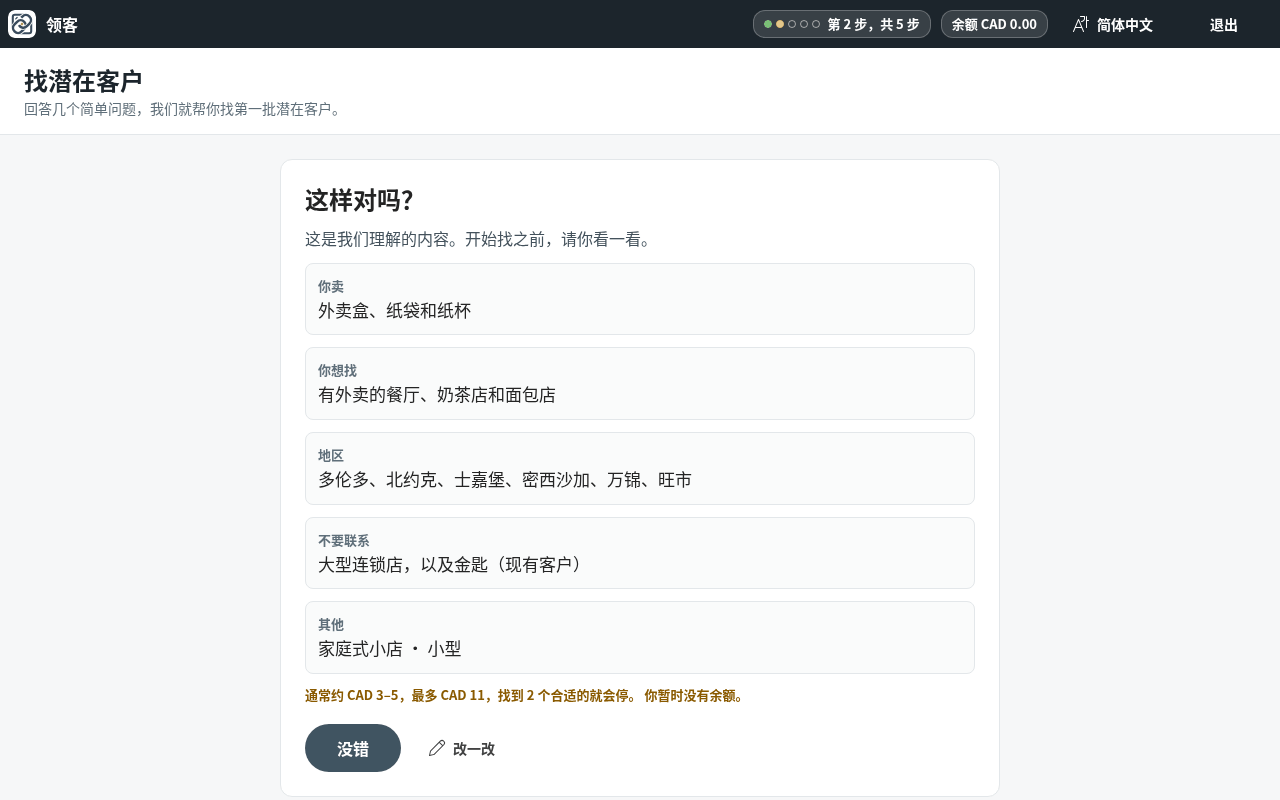Click the step progress indicator 第 2 步
Viewport: 1280px width, 800px height.
(x=842, y=24)
